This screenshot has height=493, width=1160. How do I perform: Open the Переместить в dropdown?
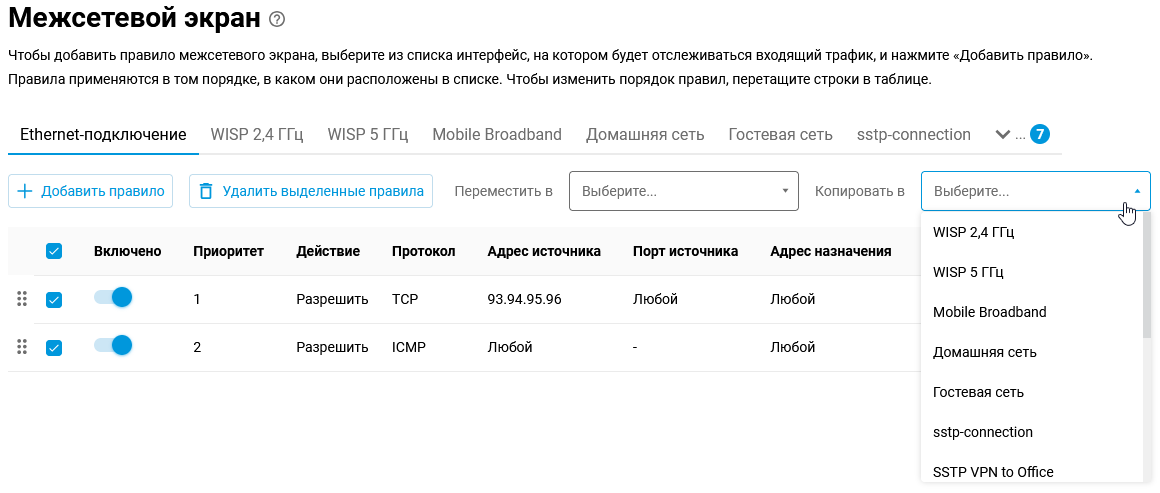click(x=683, y=191)
